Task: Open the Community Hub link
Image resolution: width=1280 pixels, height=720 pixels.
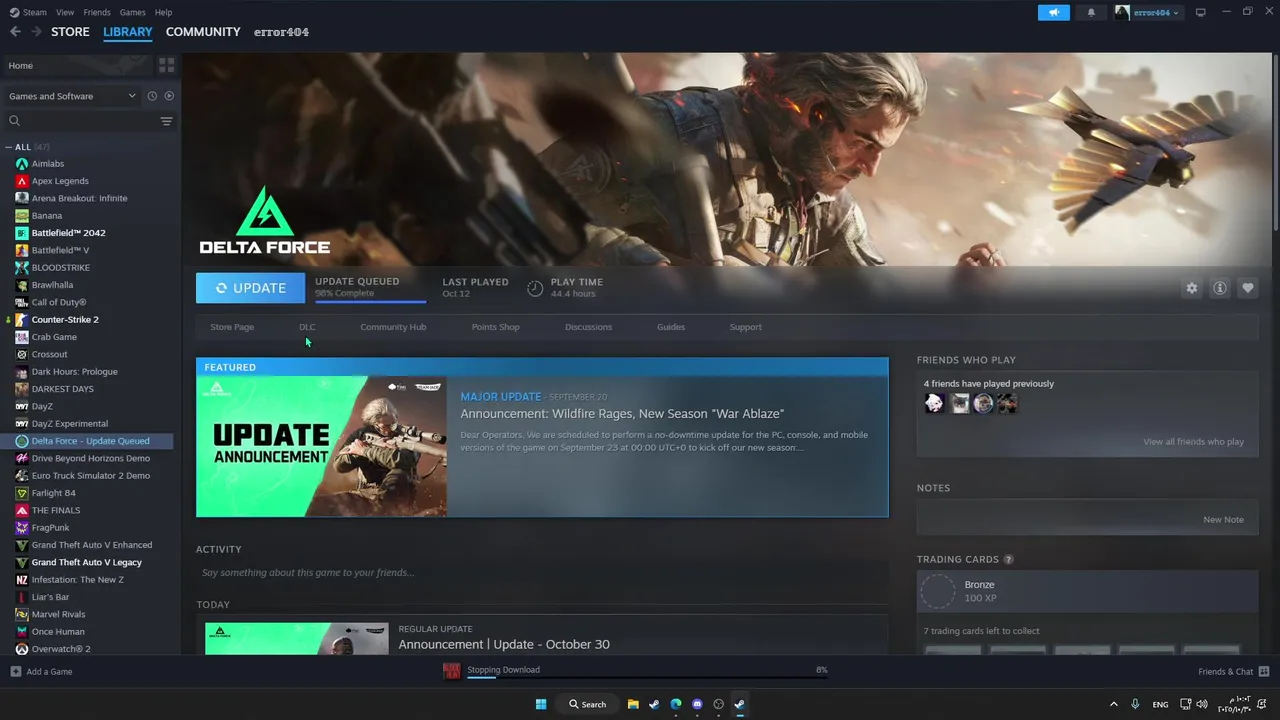Action: [393, 327]
